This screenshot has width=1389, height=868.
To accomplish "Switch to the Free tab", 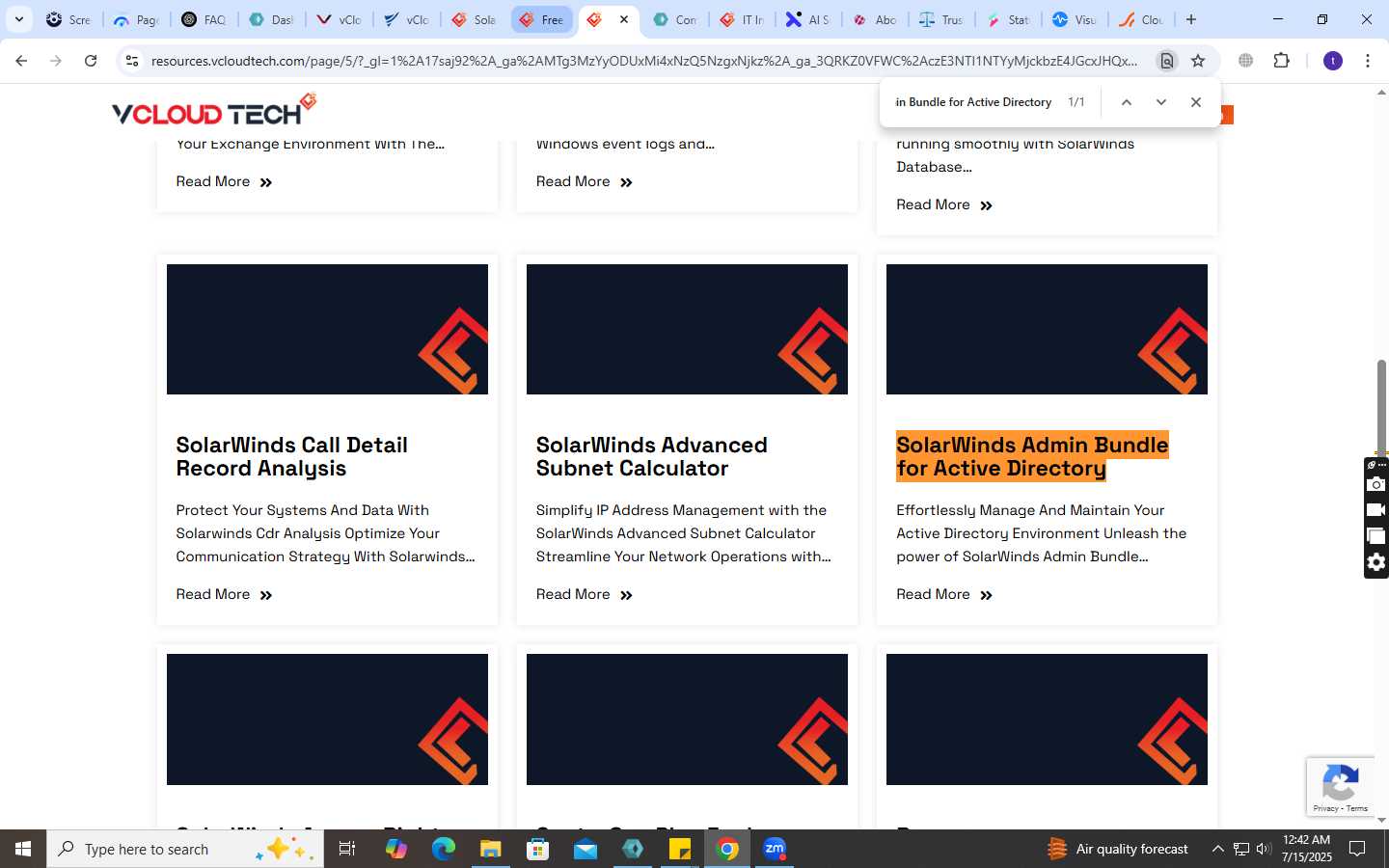I will coord(541,19).
